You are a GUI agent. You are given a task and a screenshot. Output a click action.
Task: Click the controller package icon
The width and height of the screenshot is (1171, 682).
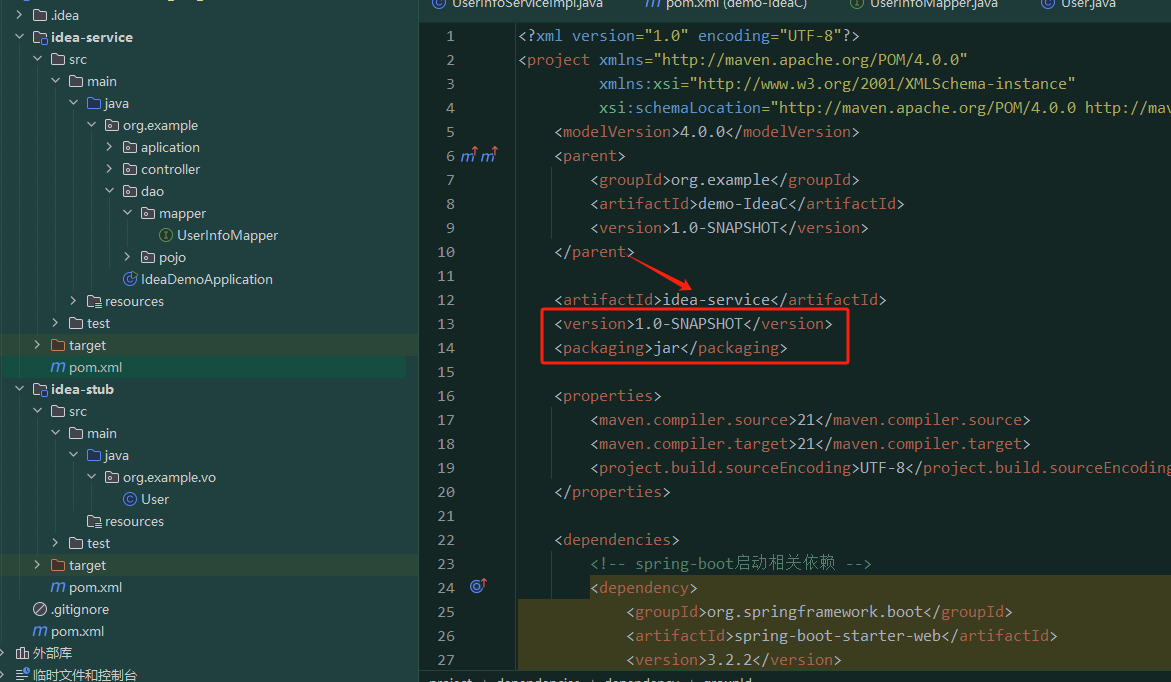pos(130,169)
